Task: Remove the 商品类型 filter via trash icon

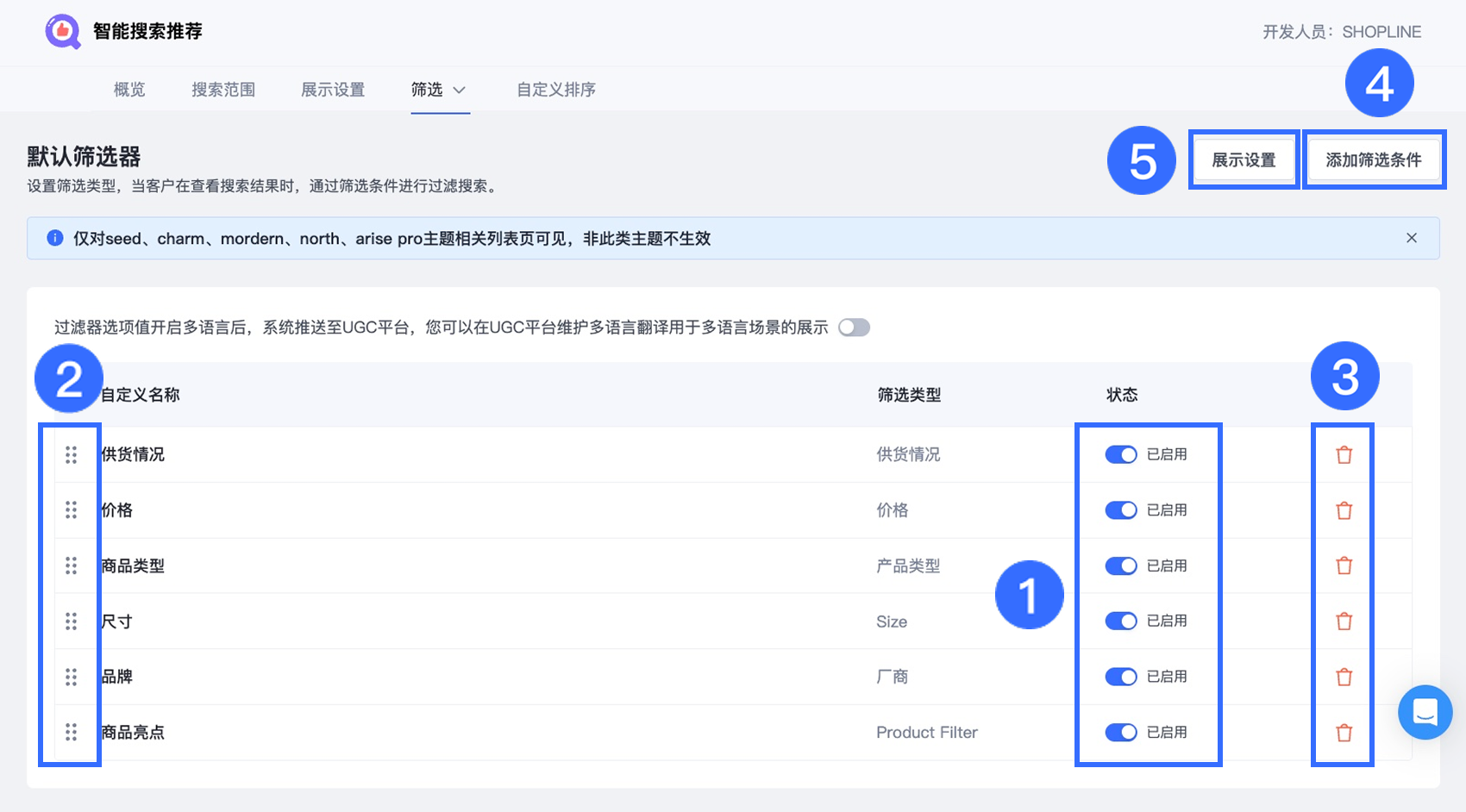Action: click(x=1344, y=565)
